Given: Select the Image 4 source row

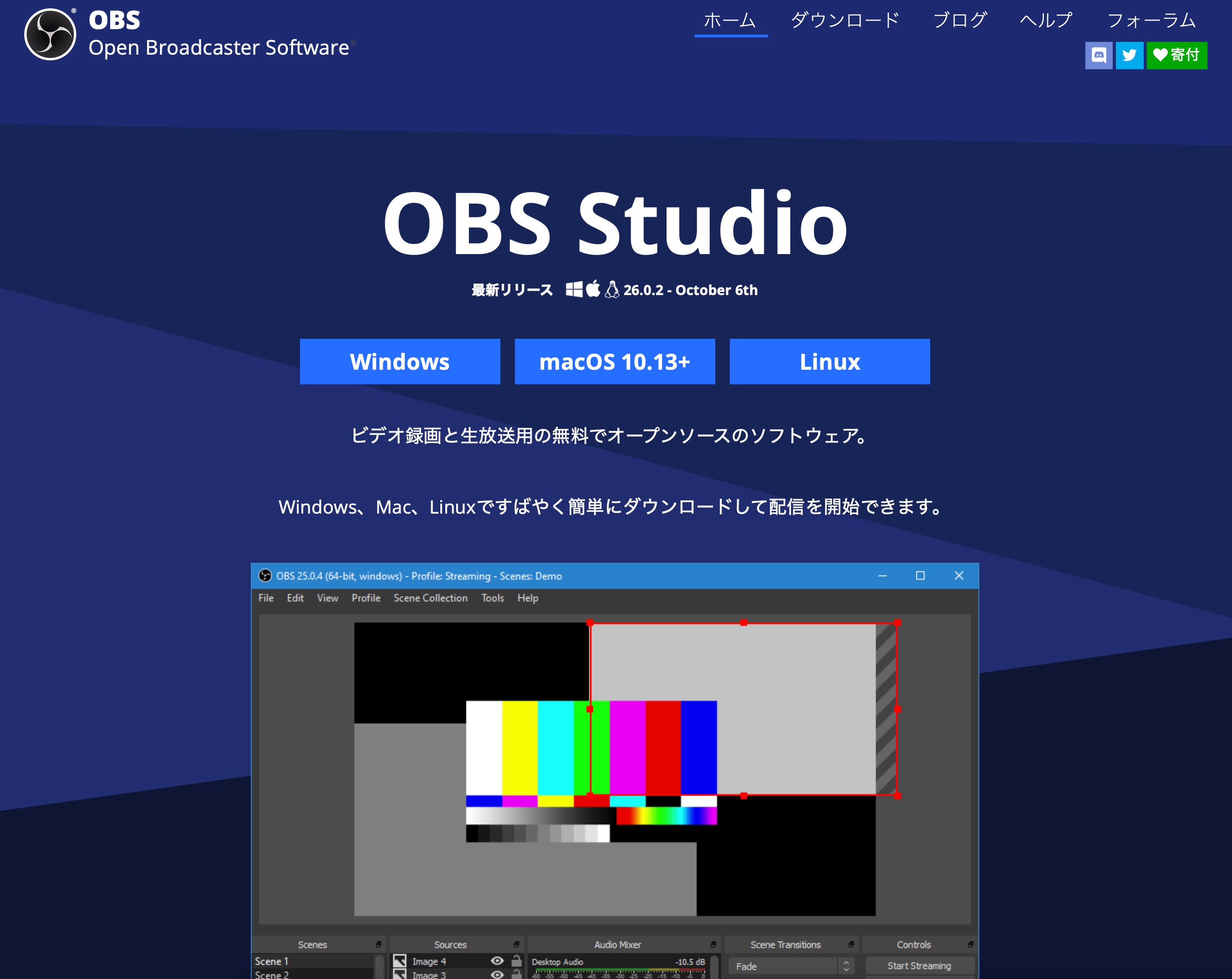Looking at the screenshot, I should [457, 961].
